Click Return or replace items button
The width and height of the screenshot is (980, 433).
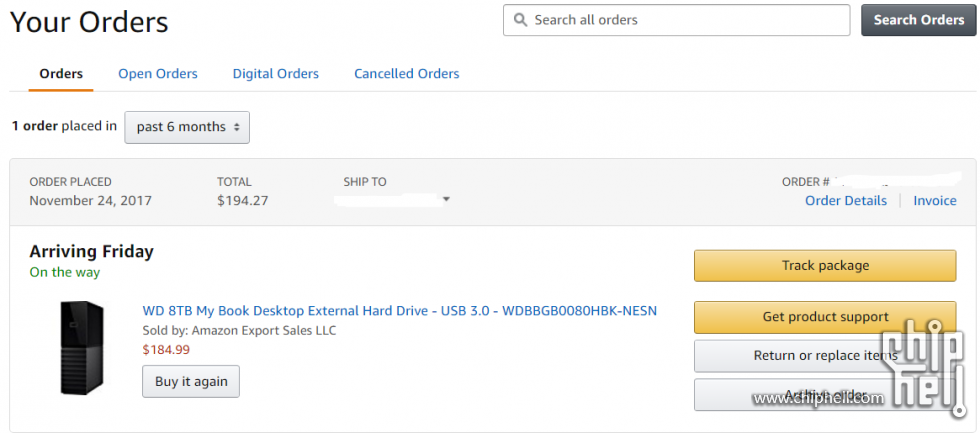tap(825, 356)
